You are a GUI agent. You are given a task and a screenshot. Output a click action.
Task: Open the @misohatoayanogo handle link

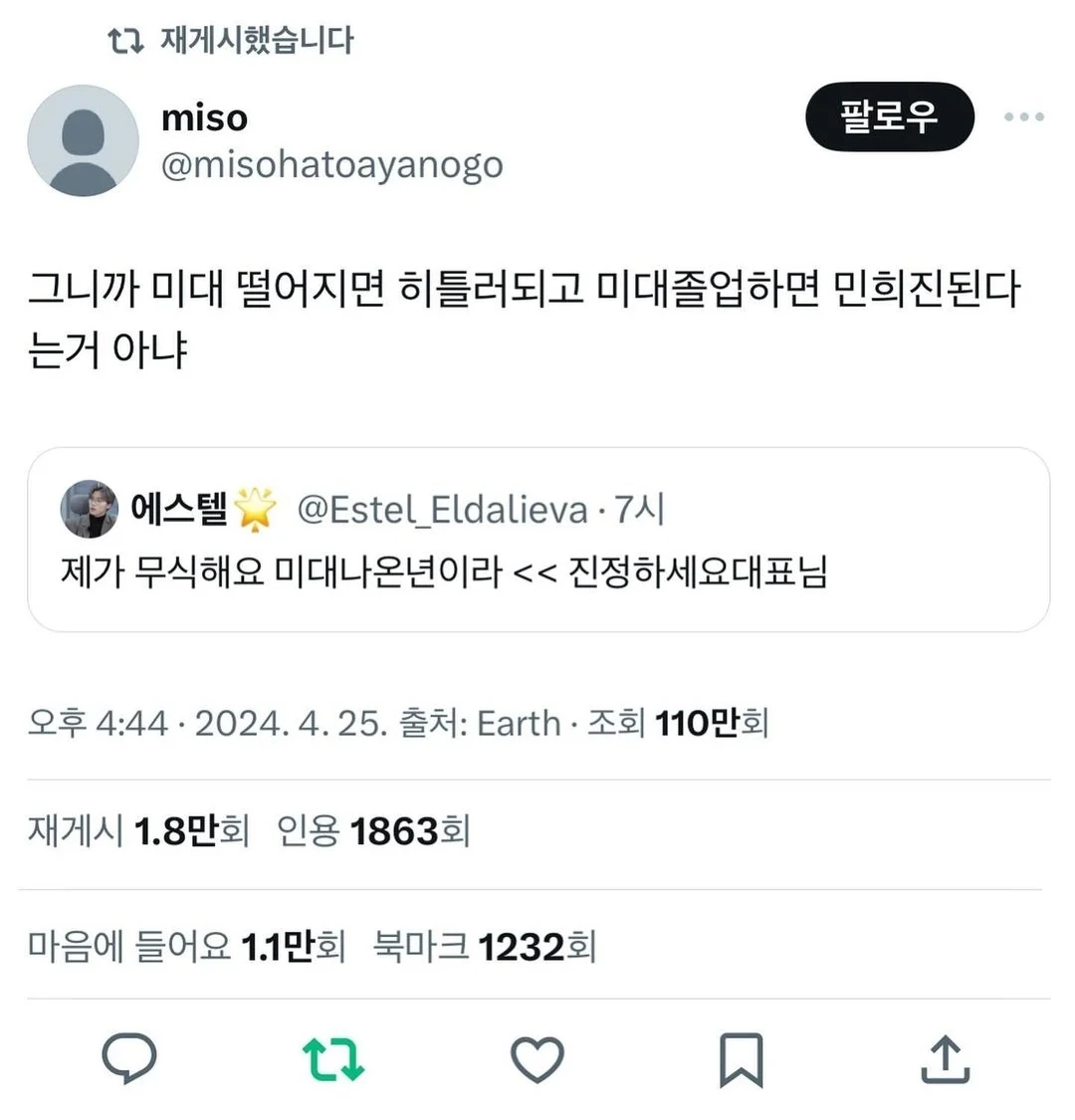(332, 165)
